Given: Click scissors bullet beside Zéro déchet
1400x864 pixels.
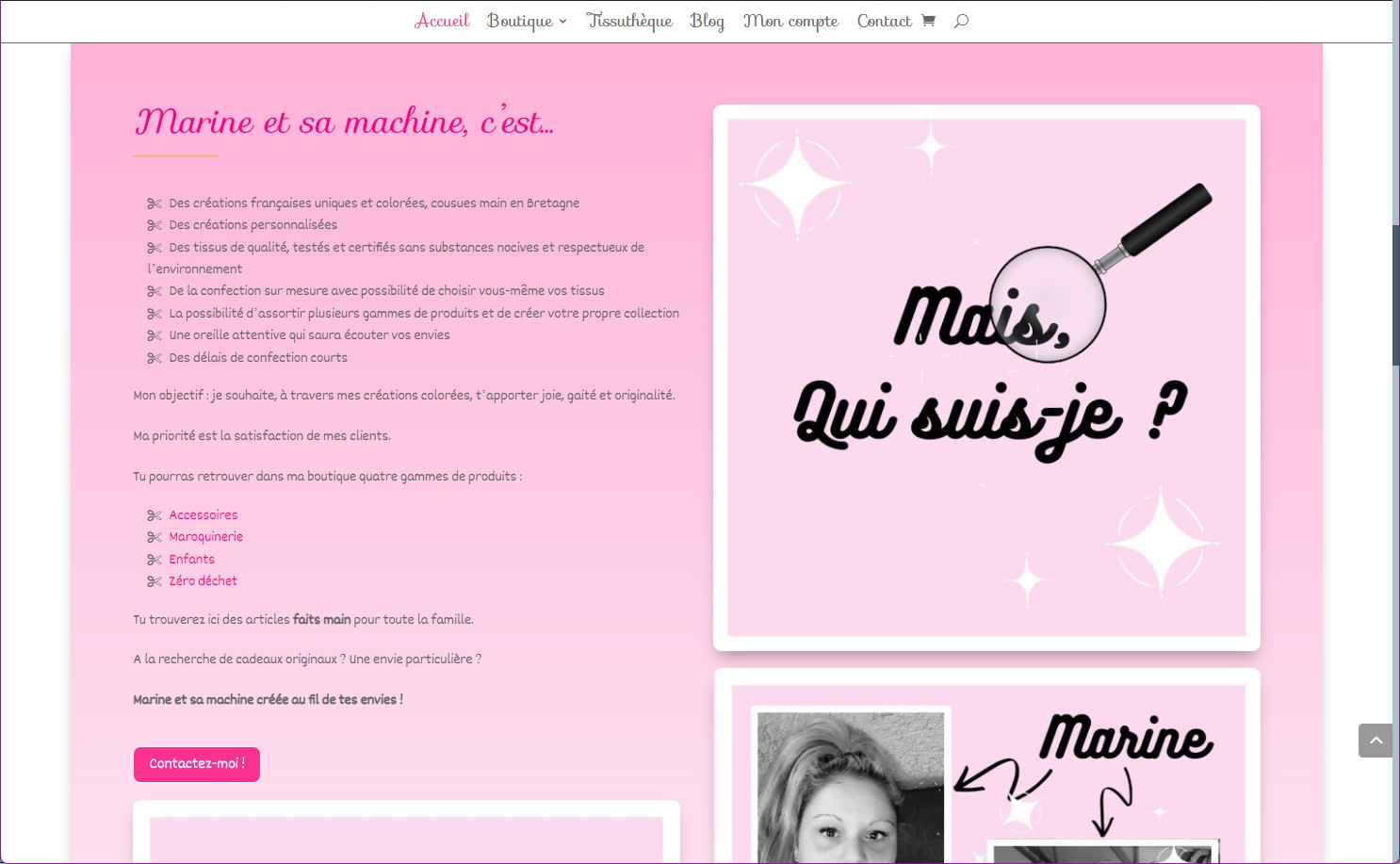Looking at the screenshot, I should point(155,581).
